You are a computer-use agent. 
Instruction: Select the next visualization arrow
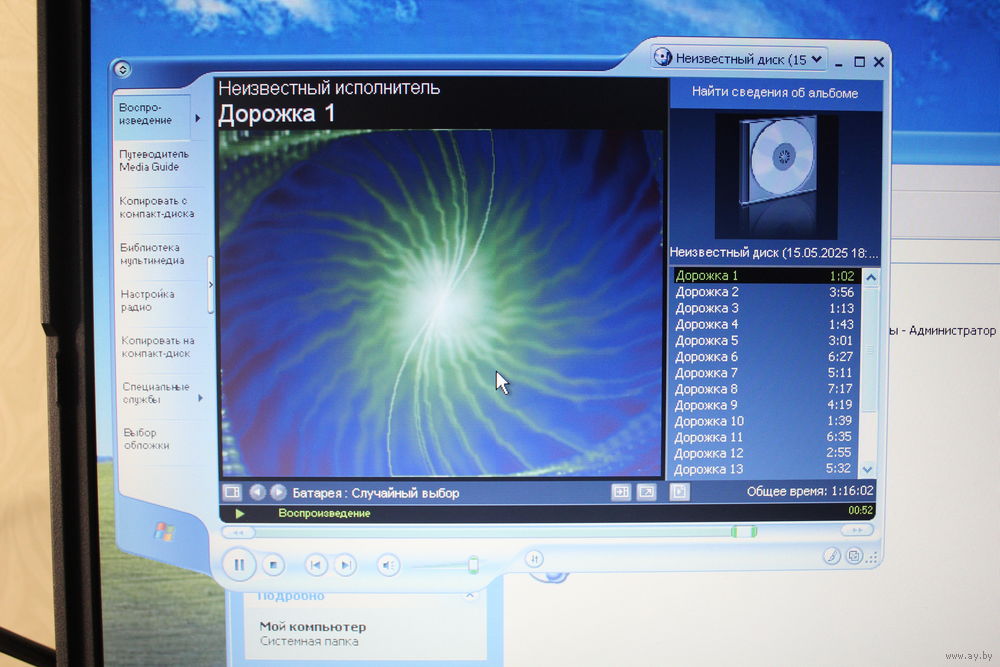tap(278, 492)
